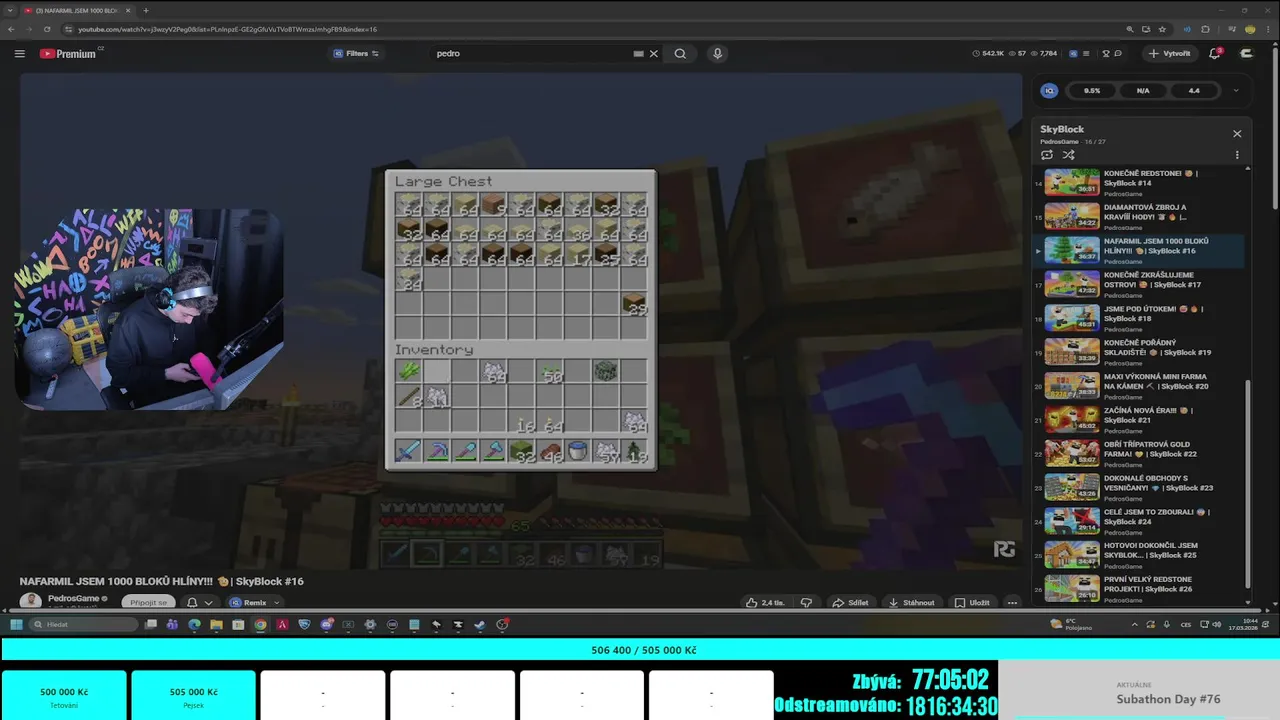The width and height of the screenshot is (1280, 720).
Task: Open 'CELÉ JSEM TO ZBOURAL' SkyBlock #24
Action: click(x=1140, y=520)
